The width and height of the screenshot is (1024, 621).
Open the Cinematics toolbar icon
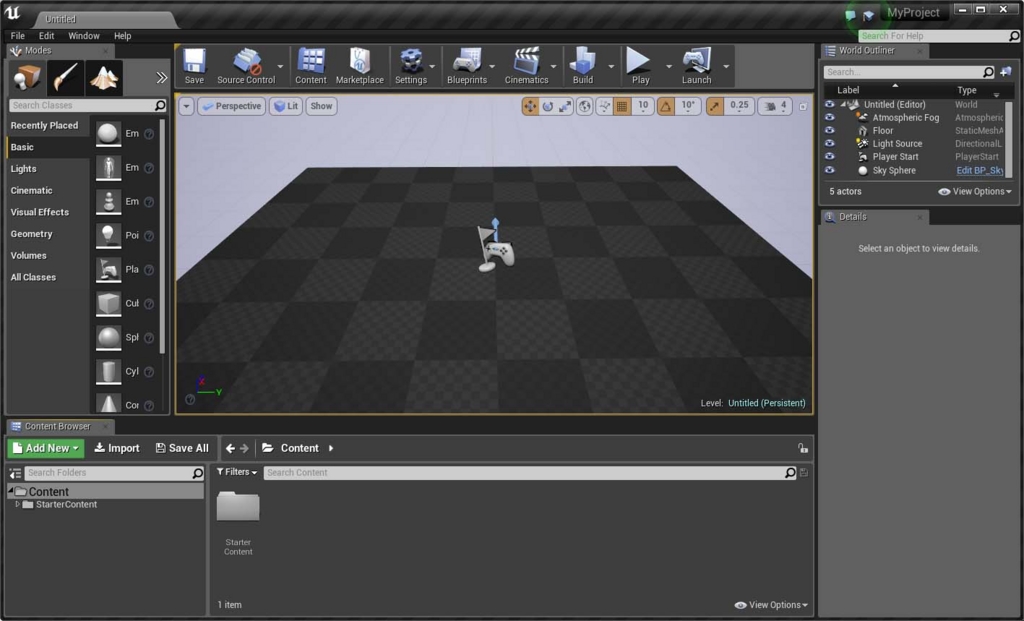click(x=526, y=66)
